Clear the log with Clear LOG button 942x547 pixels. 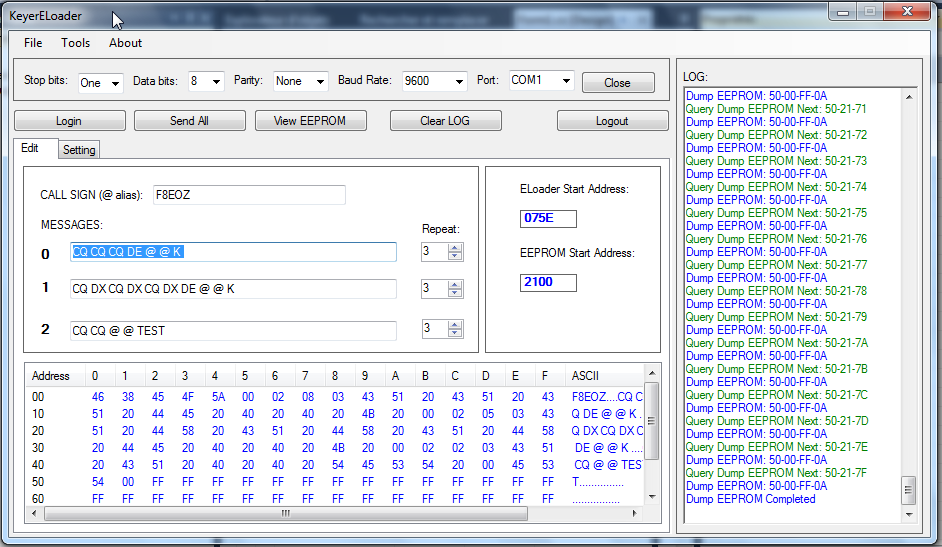pyautogui.click(x=445, y=121)
